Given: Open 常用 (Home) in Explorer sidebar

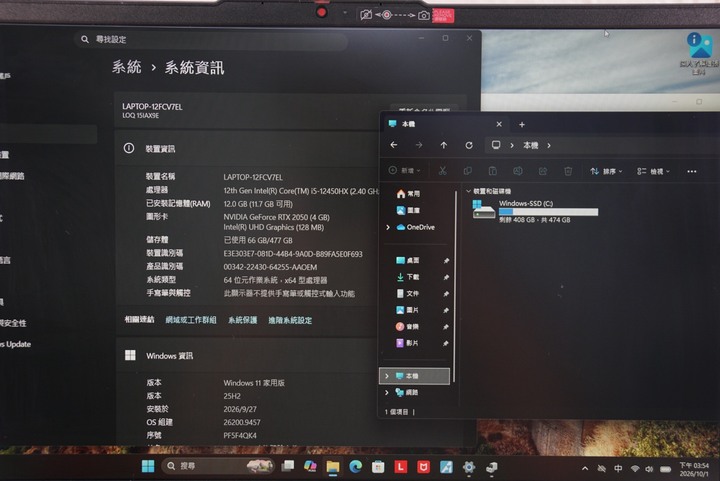Looking at the screenshot, I should tap(408, 194).
